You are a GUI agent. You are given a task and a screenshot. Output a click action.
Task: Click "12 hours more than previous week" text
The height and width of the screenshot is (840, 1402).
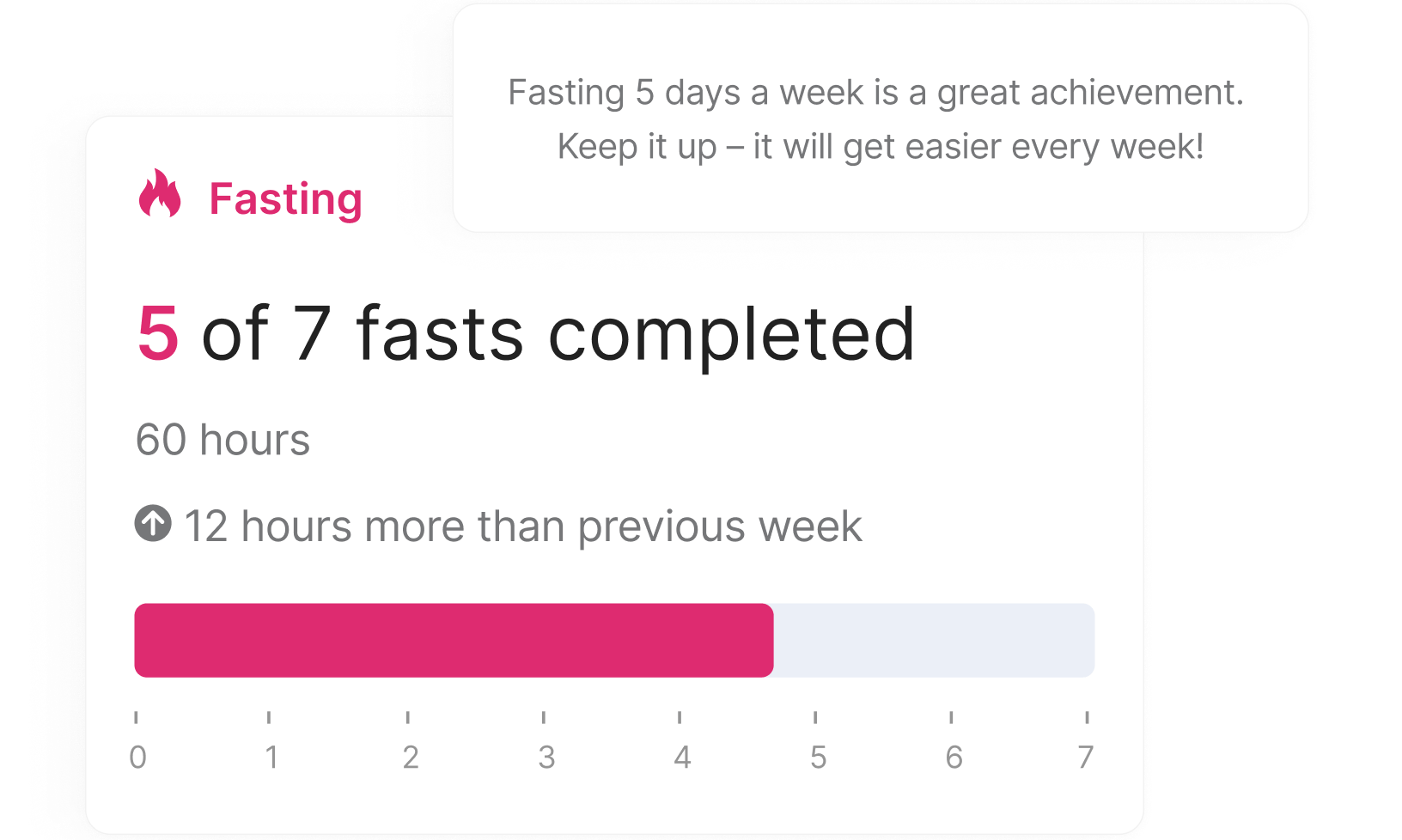(522, 527)
